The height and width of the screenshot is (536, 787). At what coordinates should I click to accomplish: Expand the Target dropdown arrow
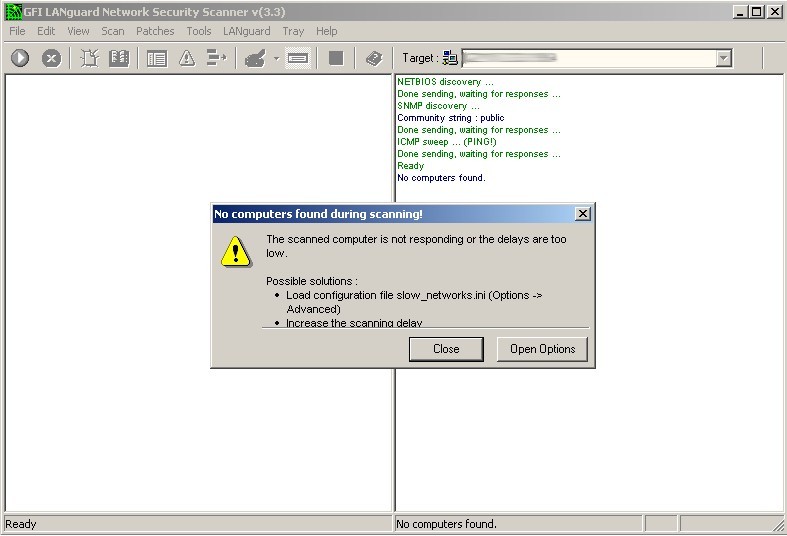click(x=723, y=58)
